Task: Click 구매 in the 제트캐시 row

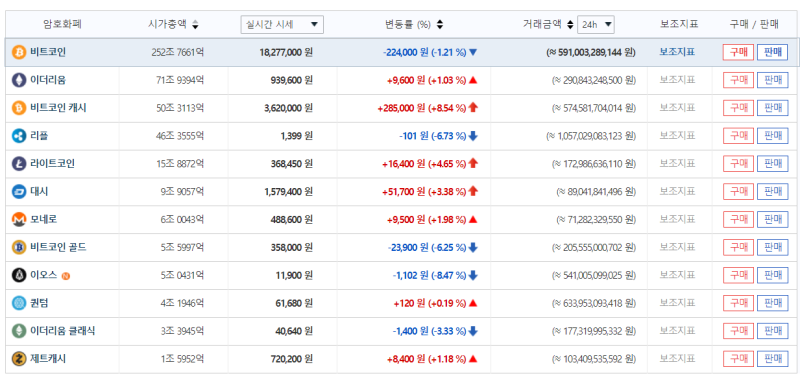Action: [738, 359]
